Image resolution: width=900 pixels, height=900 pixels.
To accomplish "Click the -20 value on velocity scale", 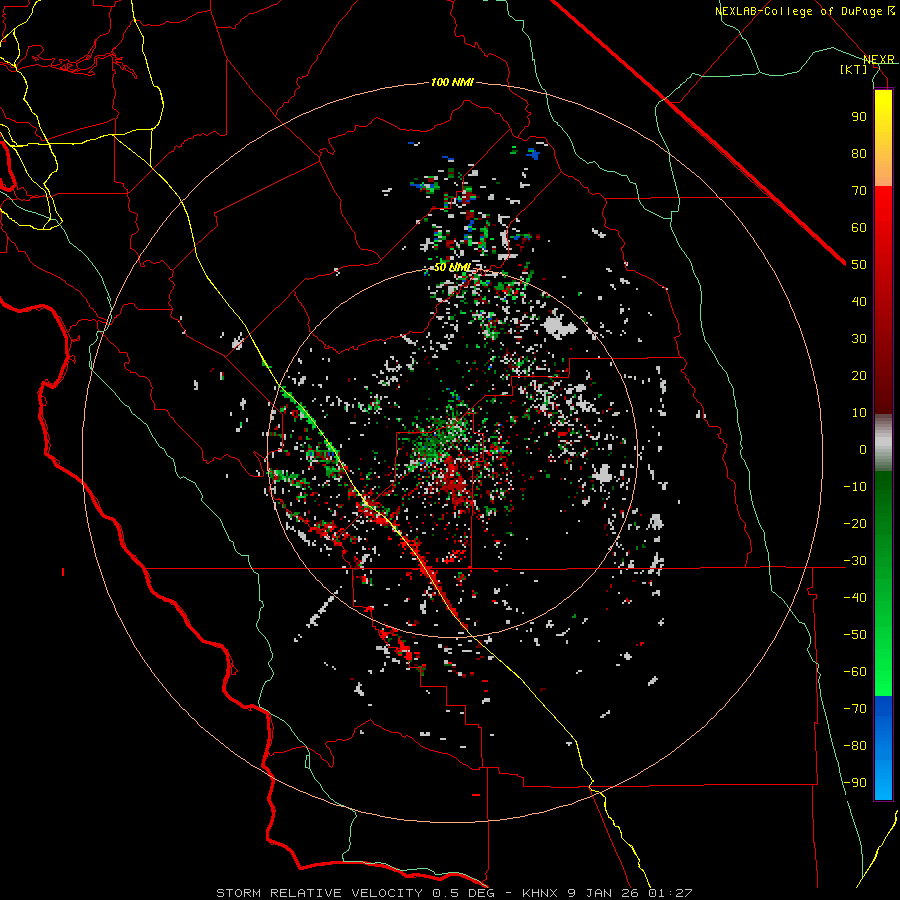I will pos(855,524).
